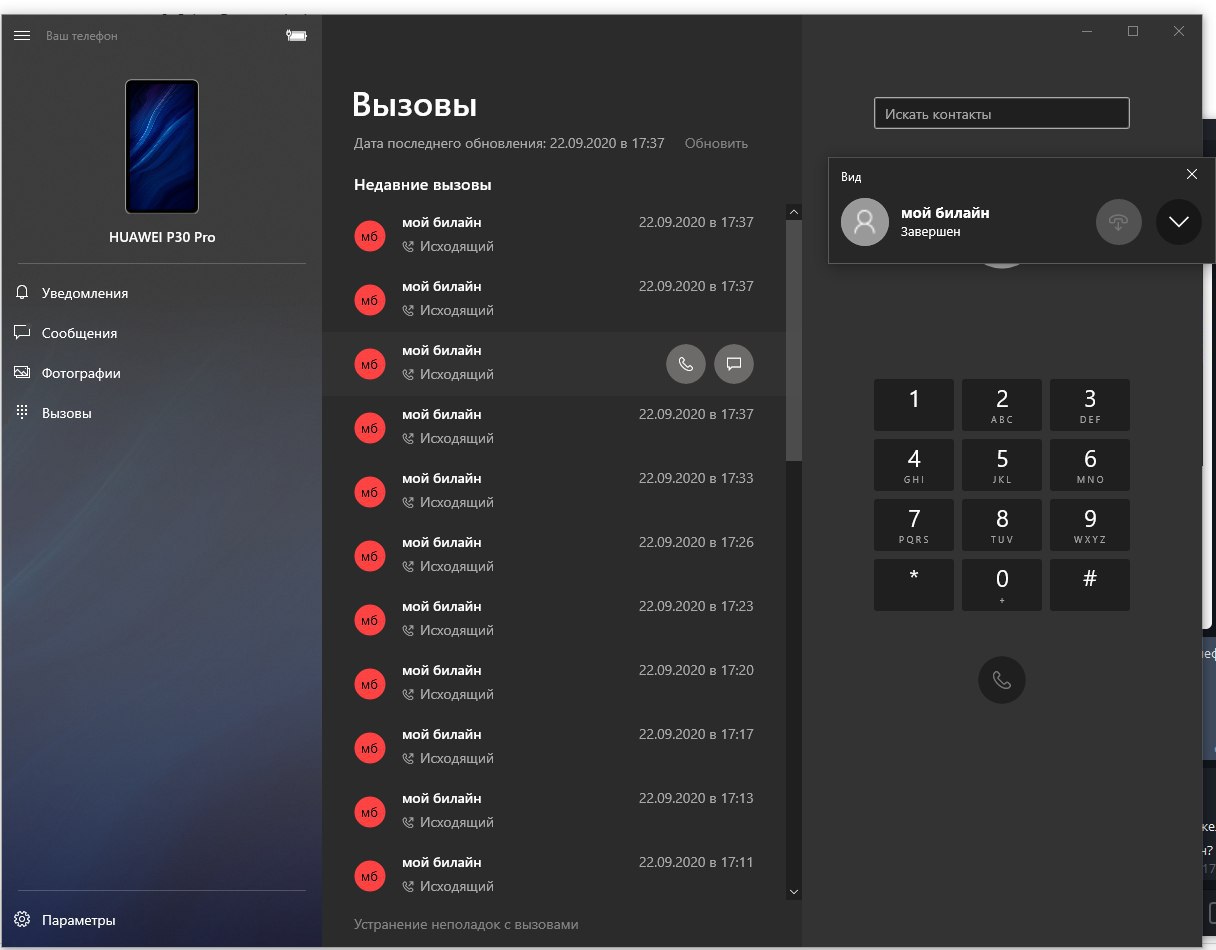
Task: Click the round call button below keypad
Action: tap(1002, 681)
